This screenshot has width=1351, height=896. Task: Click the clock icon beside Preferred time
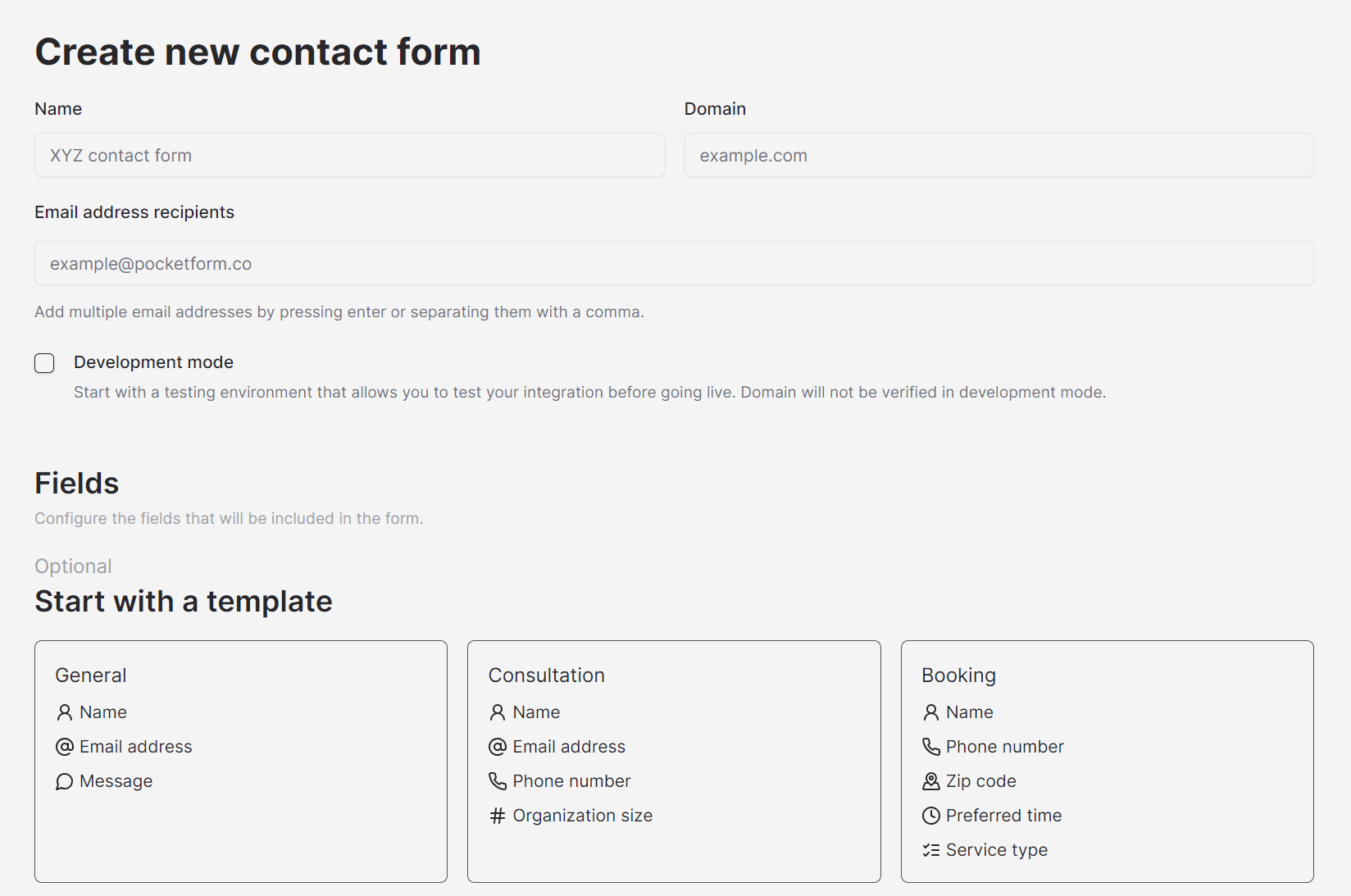point(931,816)
